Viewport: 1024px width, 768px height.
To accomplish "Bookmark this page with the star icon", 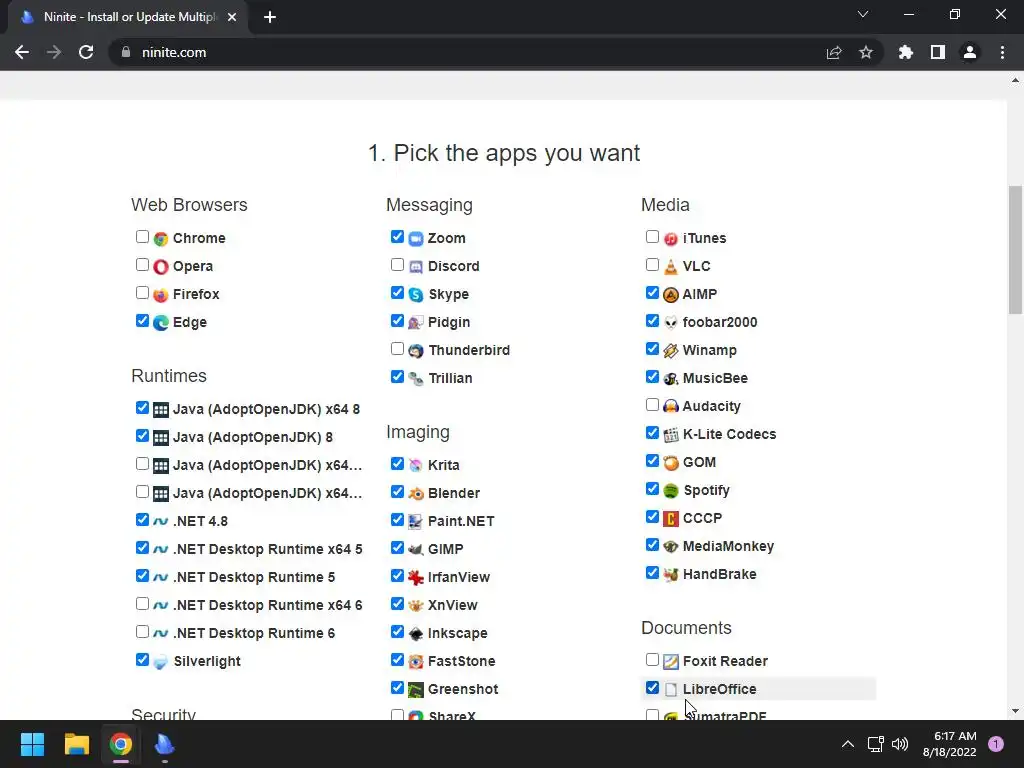I will [866, 52].
